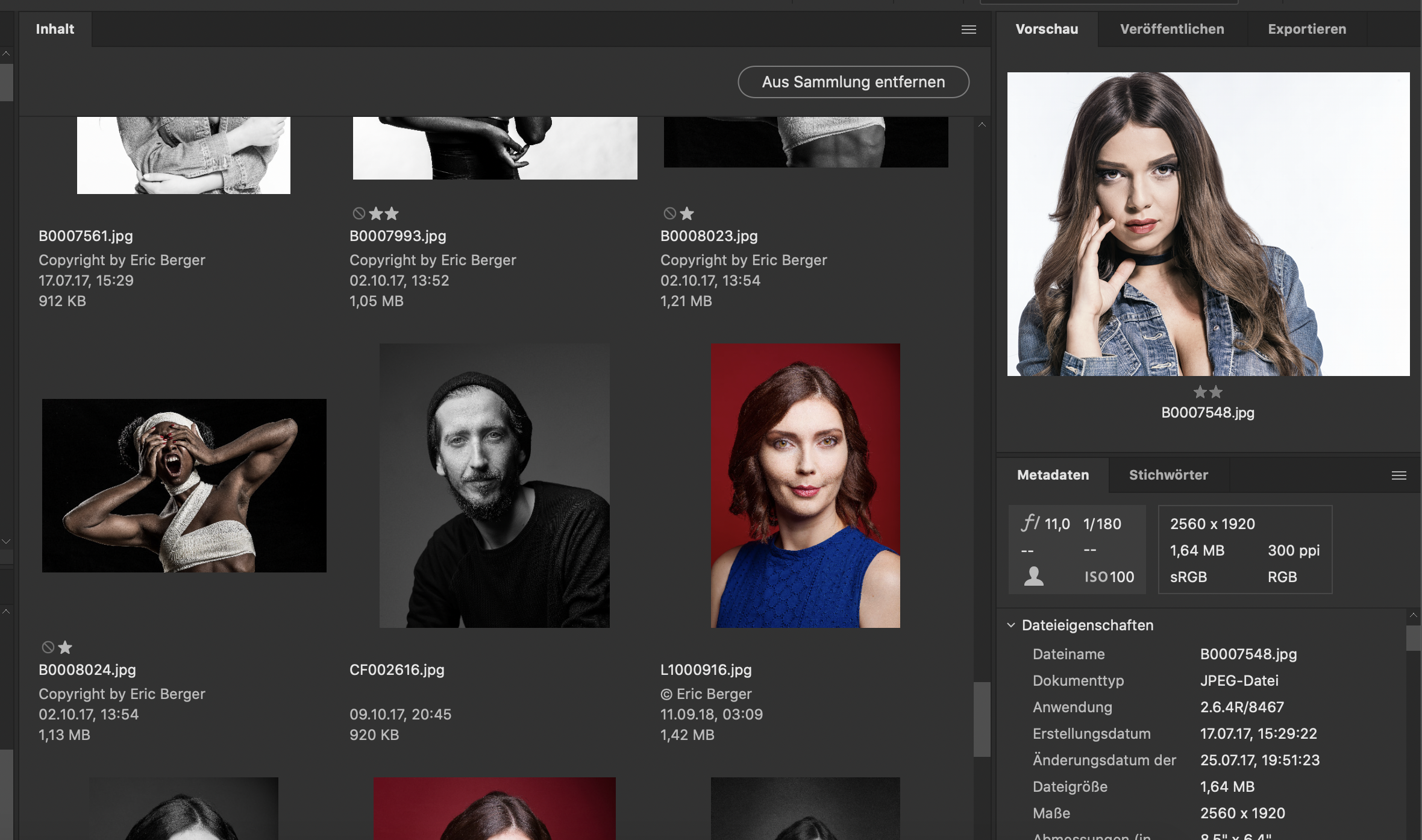Click Dokumenttyp value JPEG-Datei
Screen dimensions: 1422x840
click(1239, 681)
